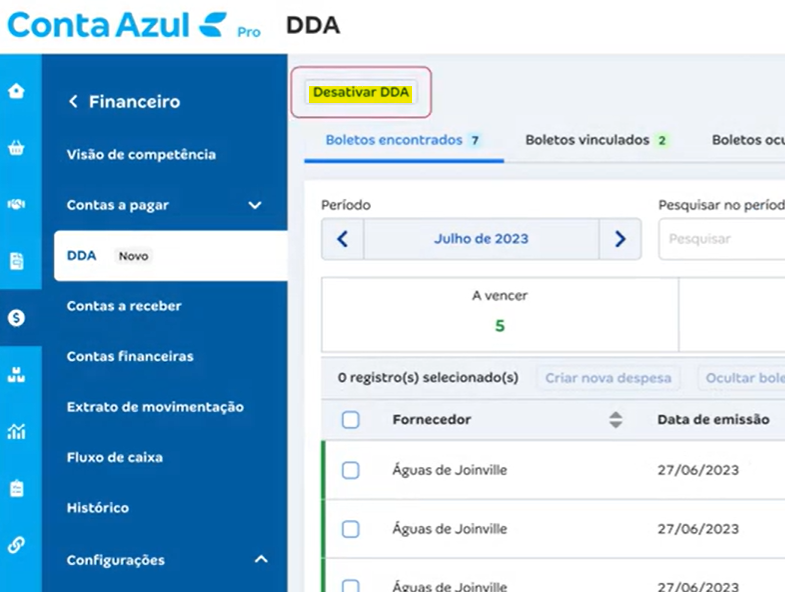Click the Conta Azul logo

coord(118,25)
